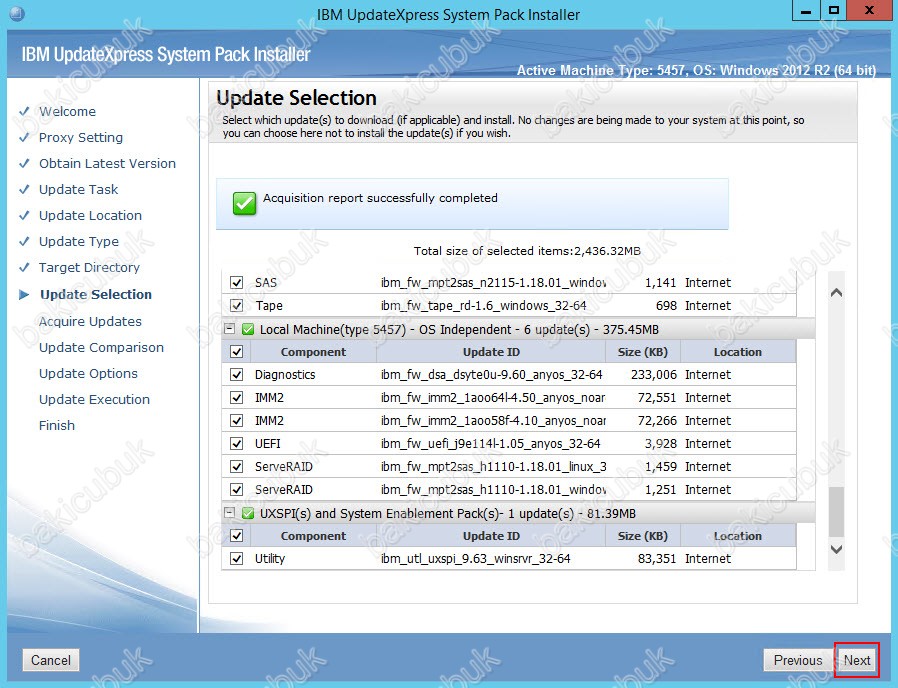Uncheck the UEFI update checkbox

click(237, 443)
